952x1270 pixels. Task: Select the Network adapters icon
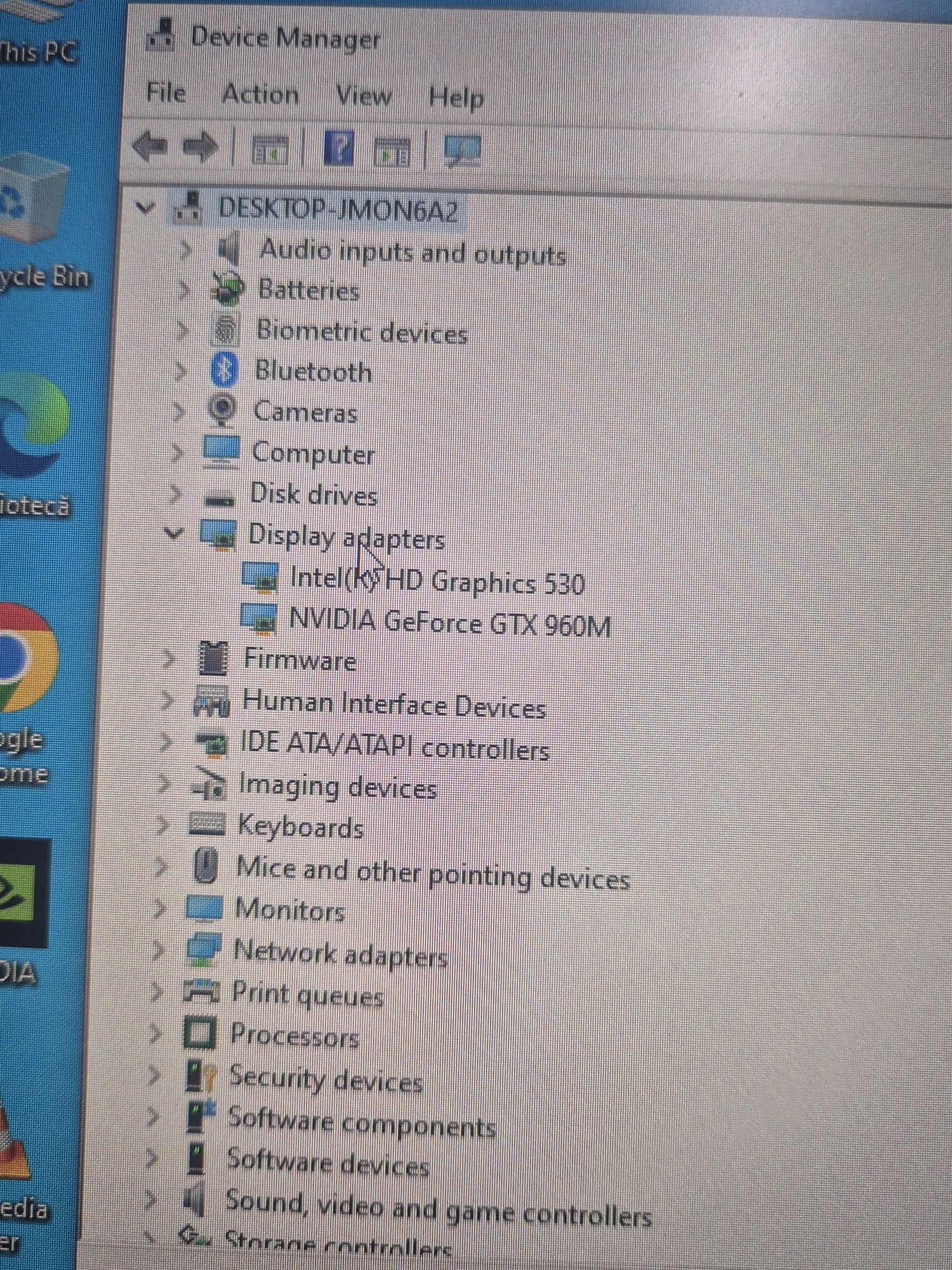(203, 949)
